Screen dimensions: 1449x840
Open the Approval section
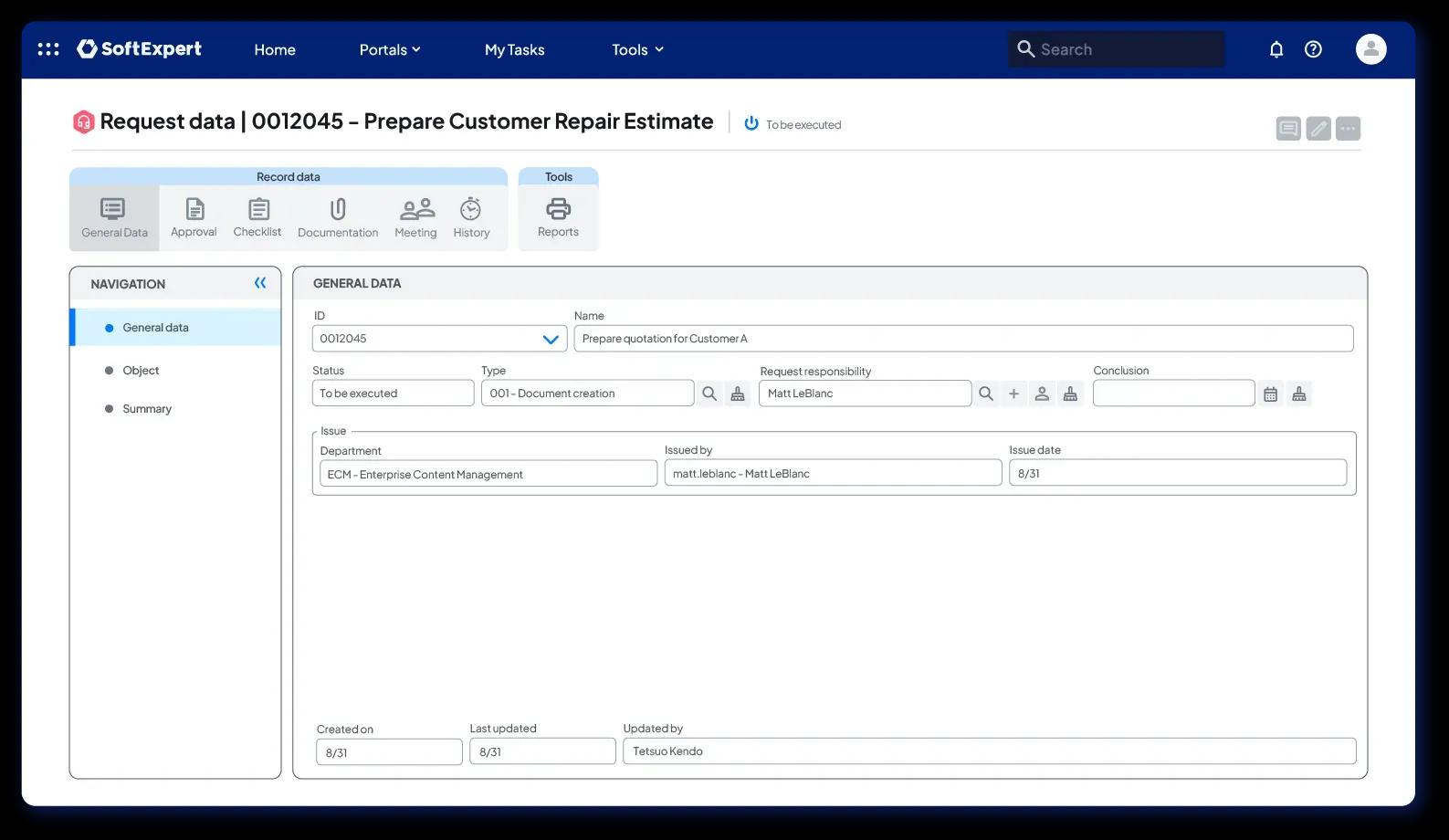(194, 218)
